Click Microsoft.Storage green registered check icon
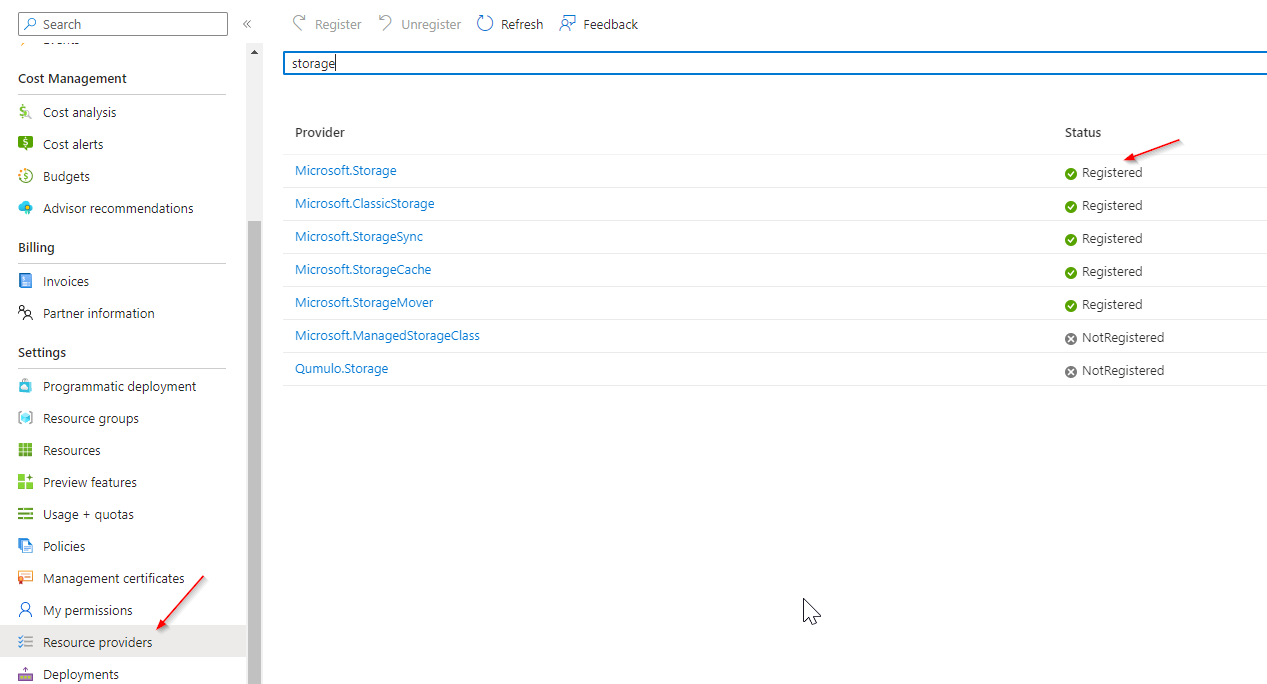This screenshot has height=684, width=1267. [x=1071, y=173]
